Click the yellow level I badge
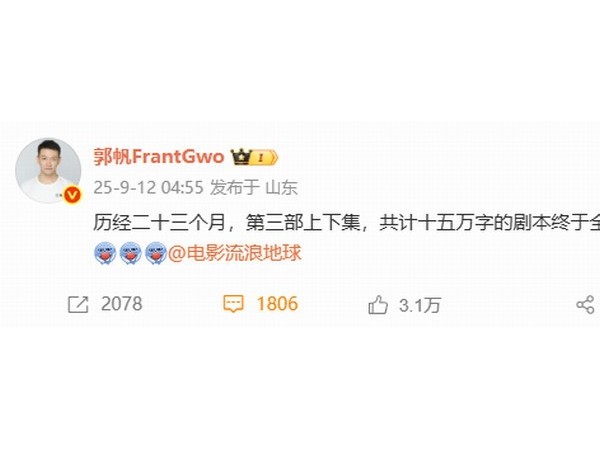Viewport: 600px width, 450px height. tap(263, 157)
